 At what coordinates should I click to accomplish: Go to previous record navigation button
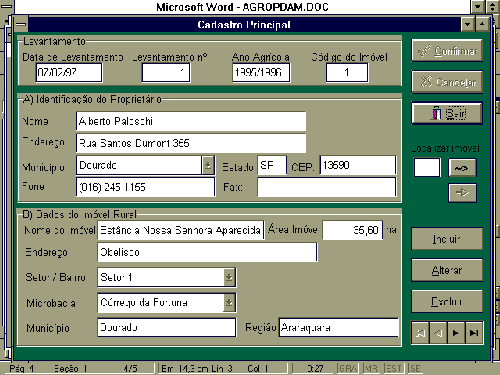[438, 333]
